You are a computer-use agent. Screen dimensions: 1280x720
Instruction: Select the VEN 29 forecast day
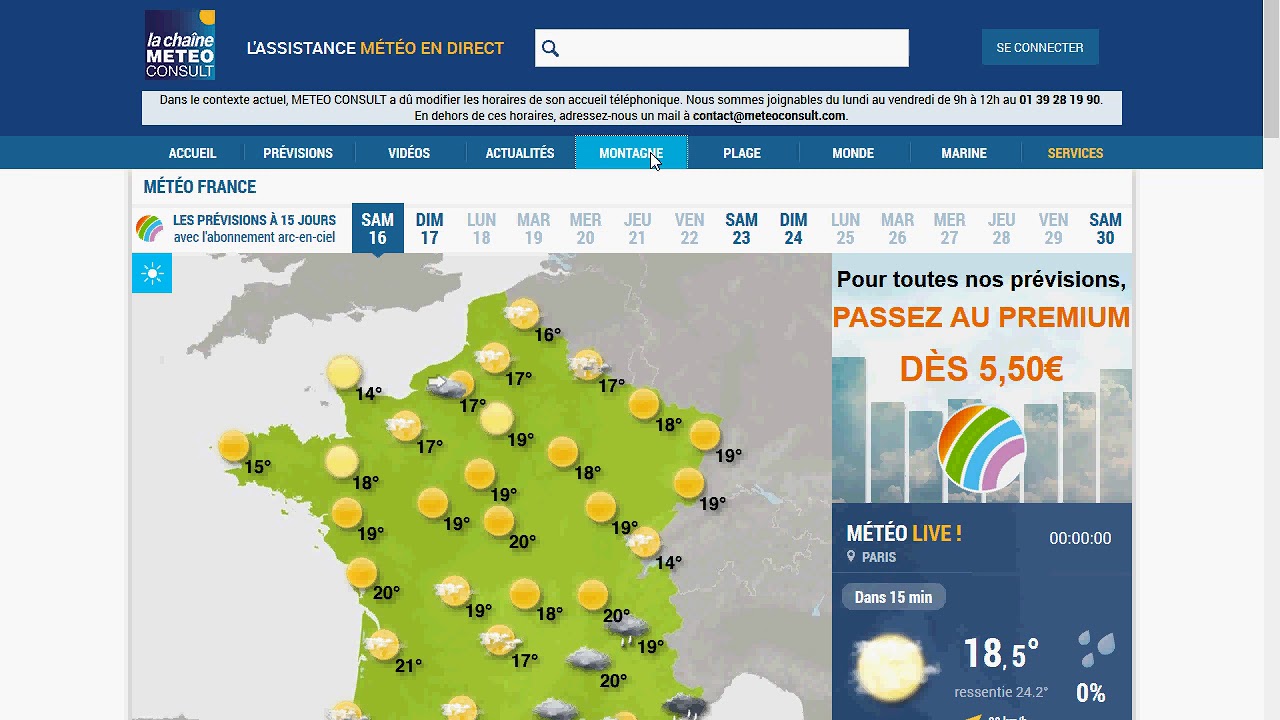pos(1054,228)
